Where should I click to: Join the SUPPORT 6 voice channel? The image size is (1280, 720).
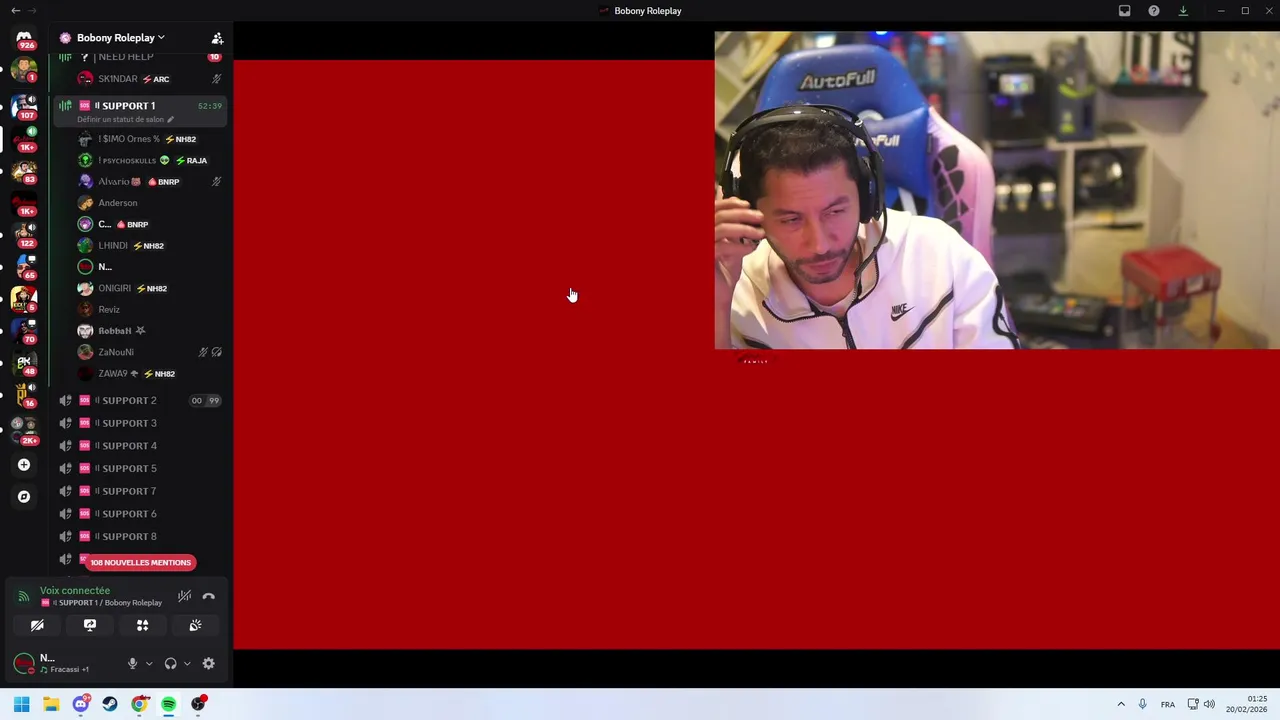tap(139, 514)
